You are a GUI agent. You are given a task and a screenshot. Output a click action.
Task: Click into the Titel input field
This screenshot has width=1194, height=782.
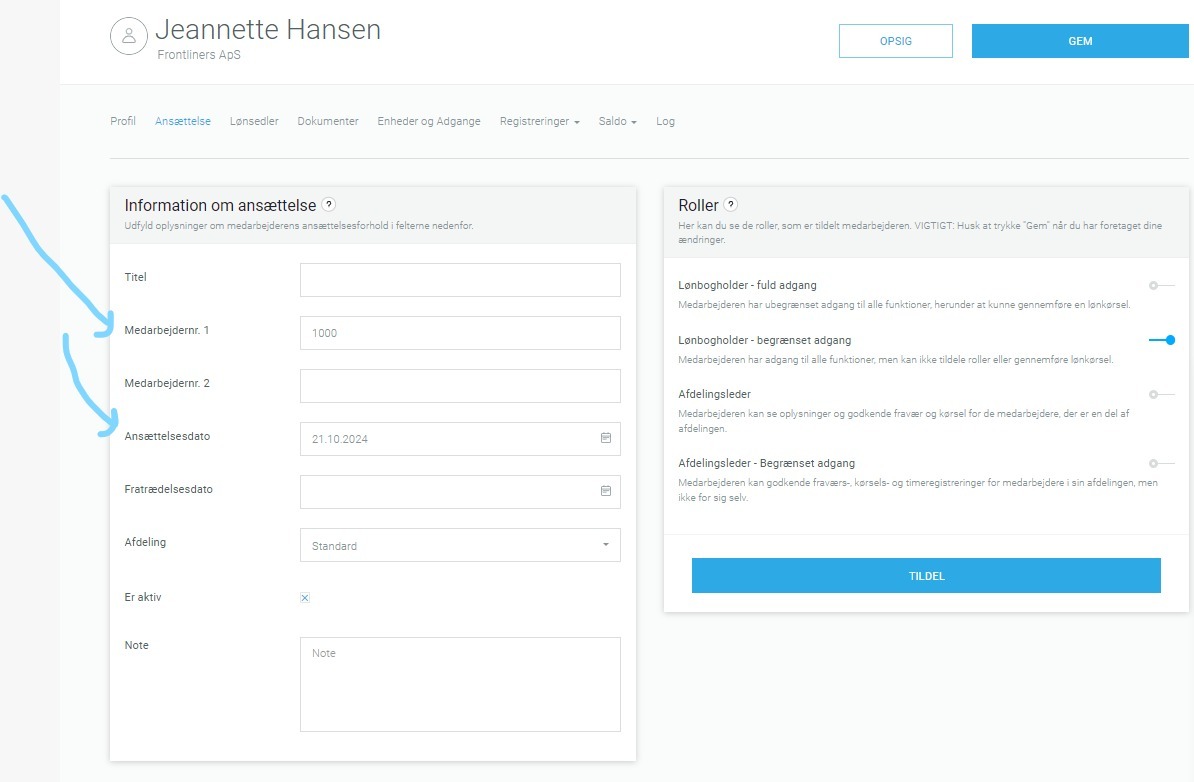(460, 280)
